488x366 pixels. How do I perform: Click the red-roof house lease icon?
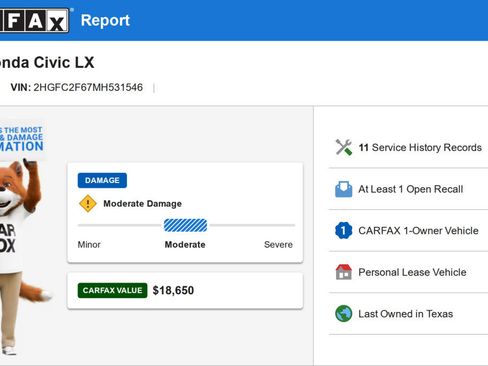343,272
